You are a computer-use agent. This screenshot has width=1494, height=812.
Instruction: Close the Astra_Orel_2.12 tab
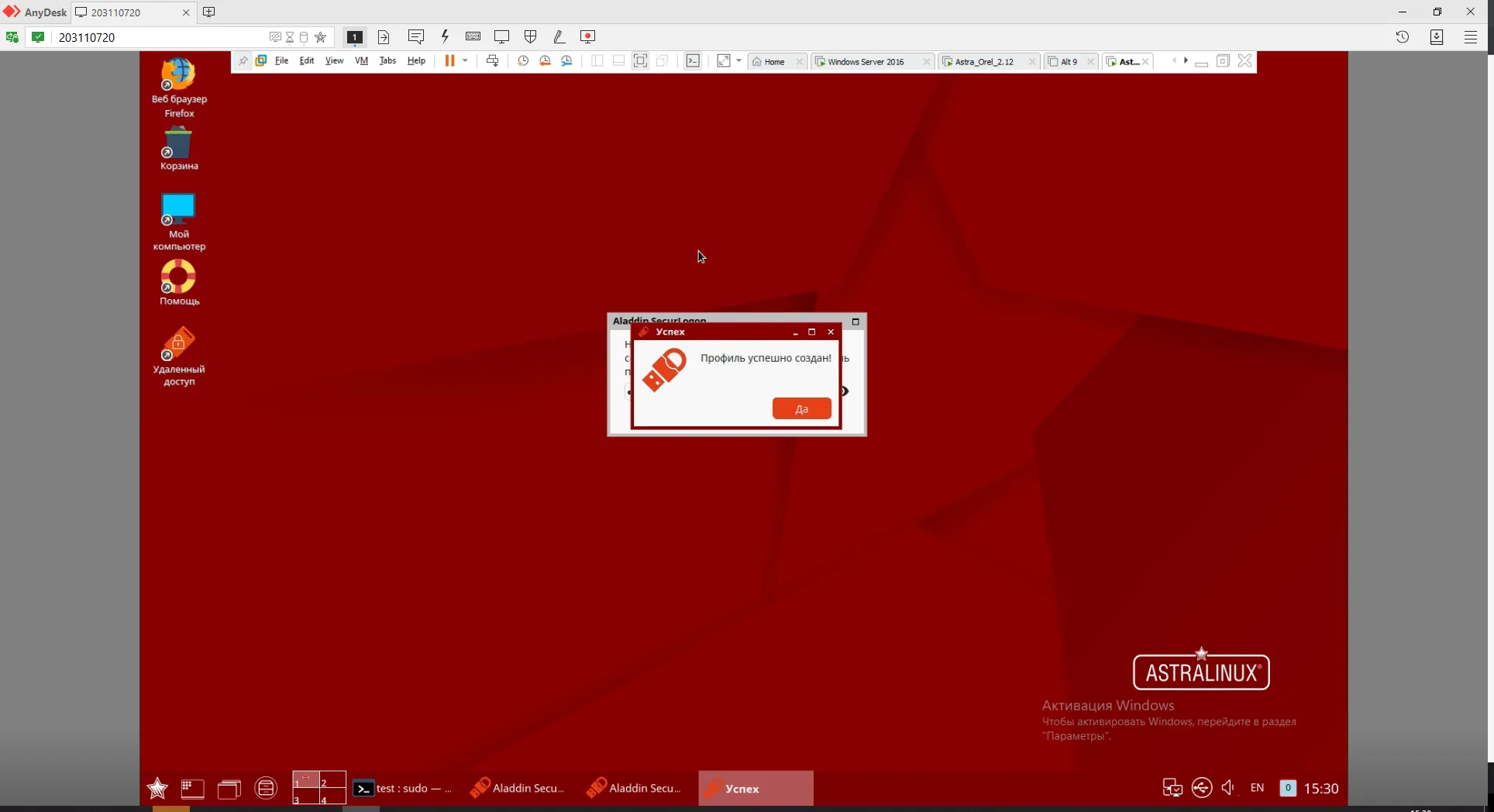point(1031,62)
